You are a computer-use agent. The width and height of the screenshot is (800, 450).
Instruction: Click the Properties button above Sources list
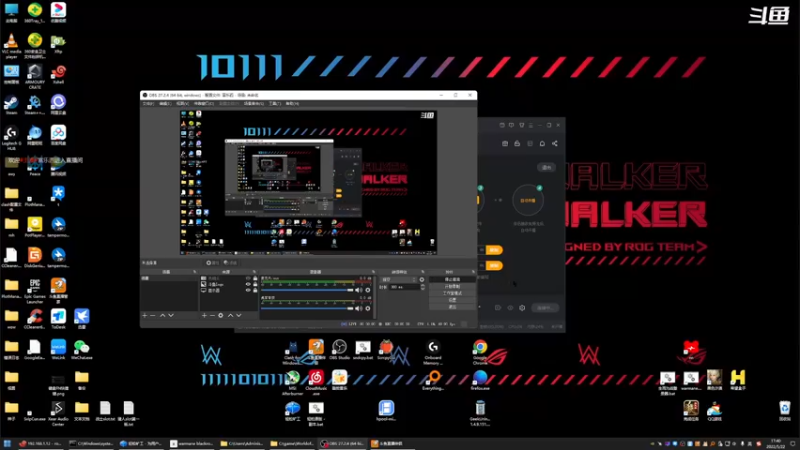point(212,263)
